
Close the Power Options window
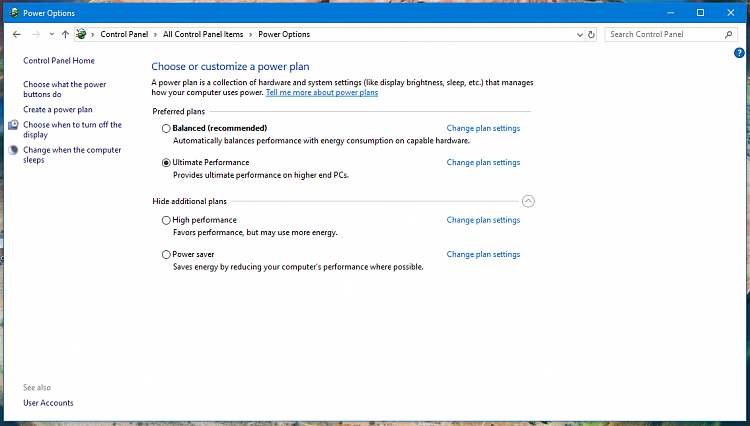730,13
